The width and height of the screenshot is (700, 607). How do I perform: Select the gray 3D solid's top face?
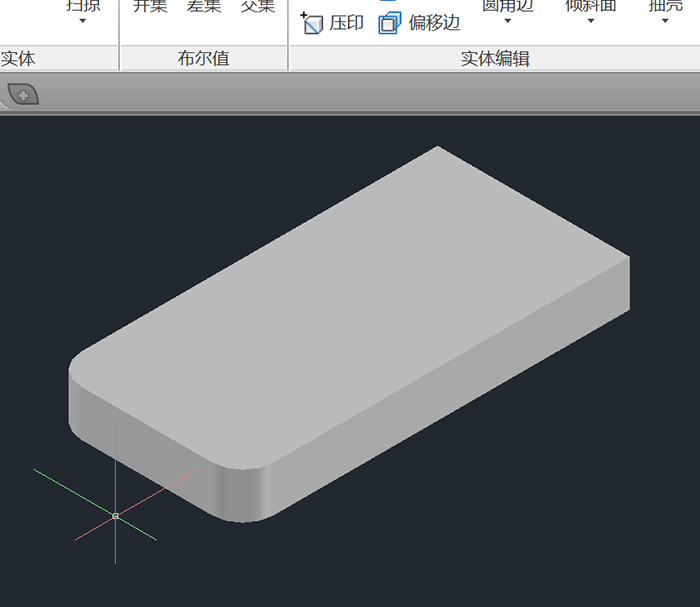point(348,308)
